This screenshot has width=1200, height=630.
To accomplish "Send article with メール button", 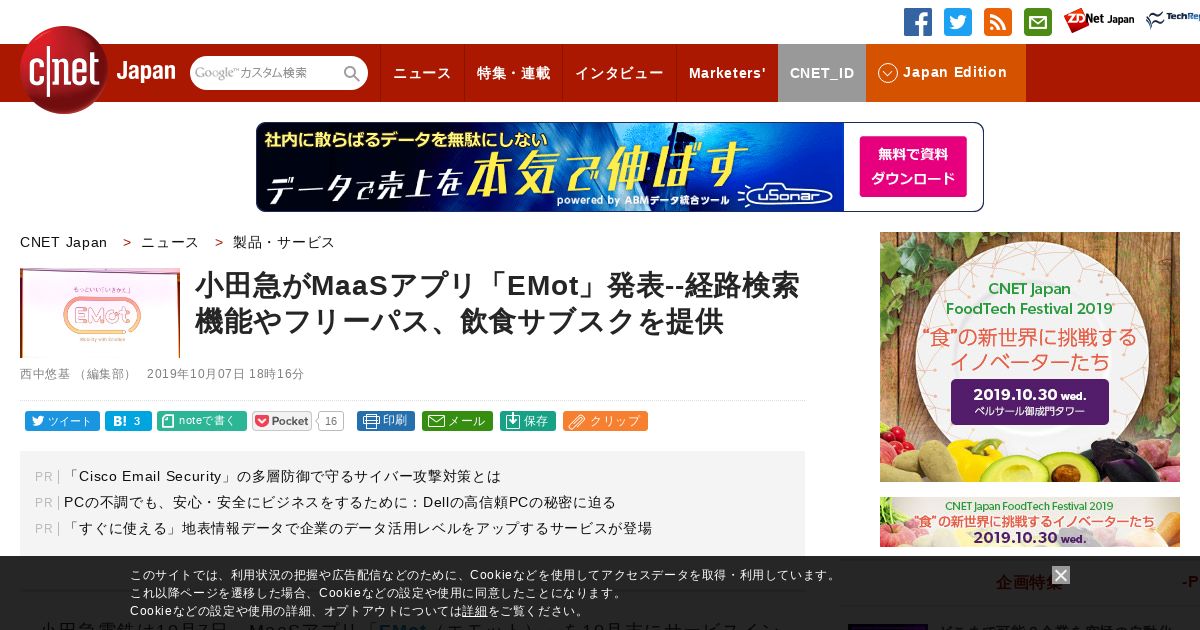I will click(457, 421).
